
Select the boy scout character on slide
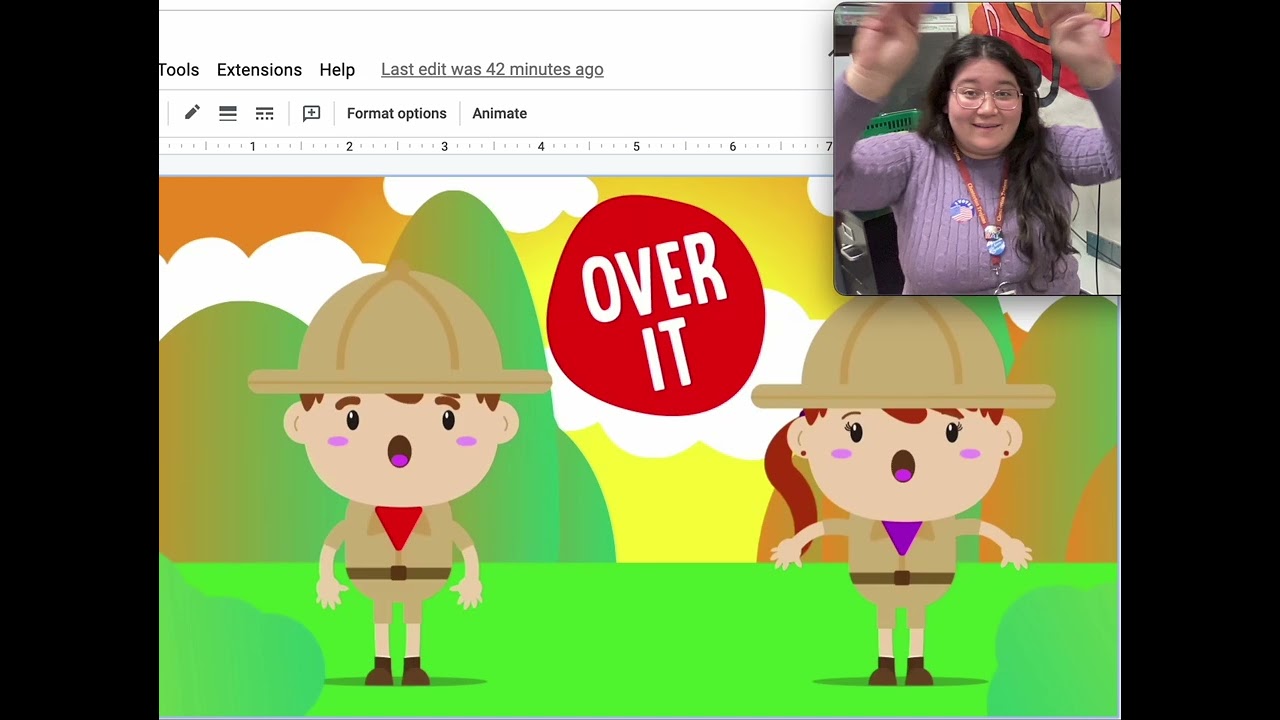pos(399,473)
